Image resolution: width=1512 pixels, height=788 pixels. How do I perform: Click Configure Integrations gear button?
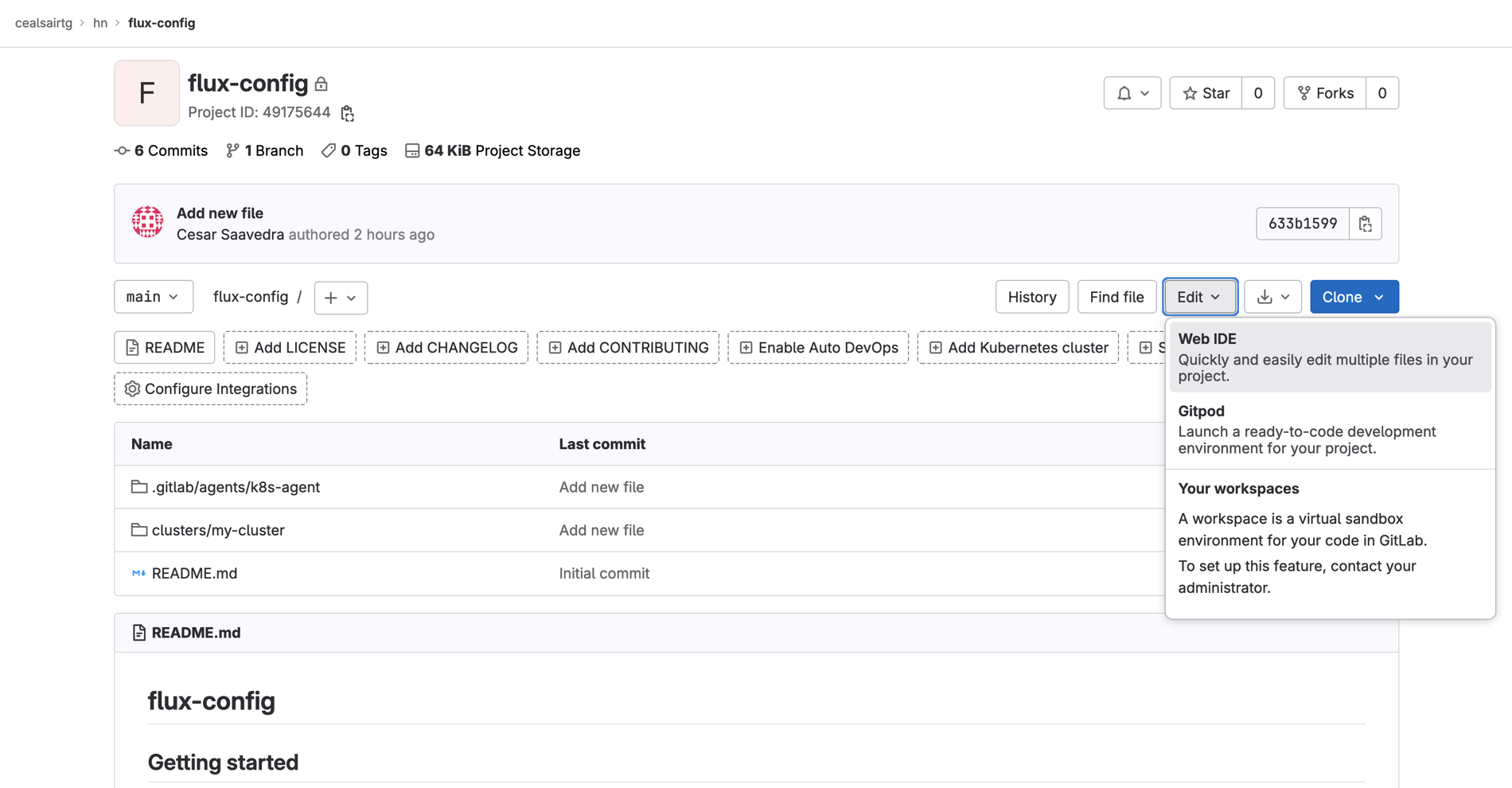point(210,389)
